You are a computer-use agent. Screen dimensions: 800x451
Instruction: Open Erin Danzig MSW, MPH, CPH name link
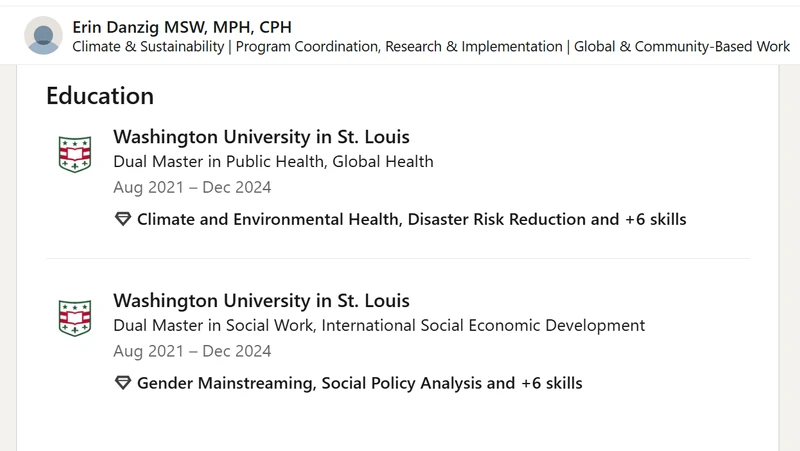[x=182, y=27]
